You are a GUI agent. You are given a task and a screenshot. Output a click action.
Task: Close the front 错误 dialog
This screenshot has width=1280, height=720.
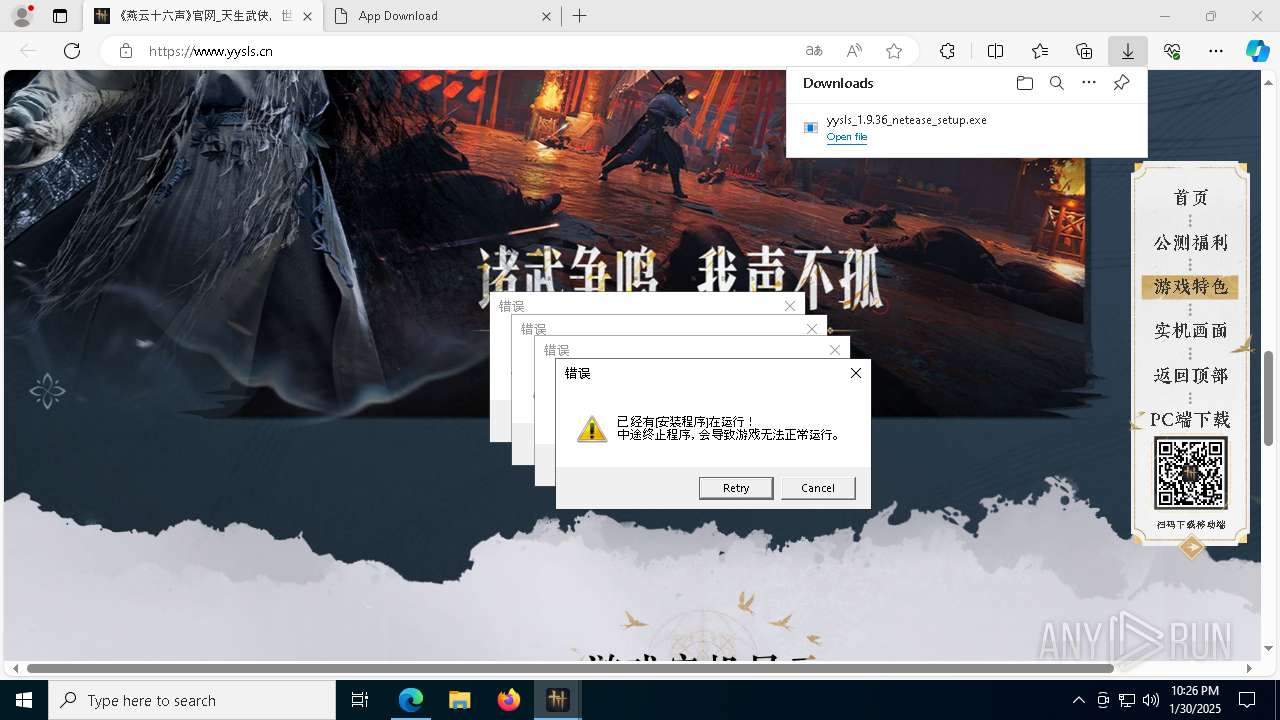855,373
